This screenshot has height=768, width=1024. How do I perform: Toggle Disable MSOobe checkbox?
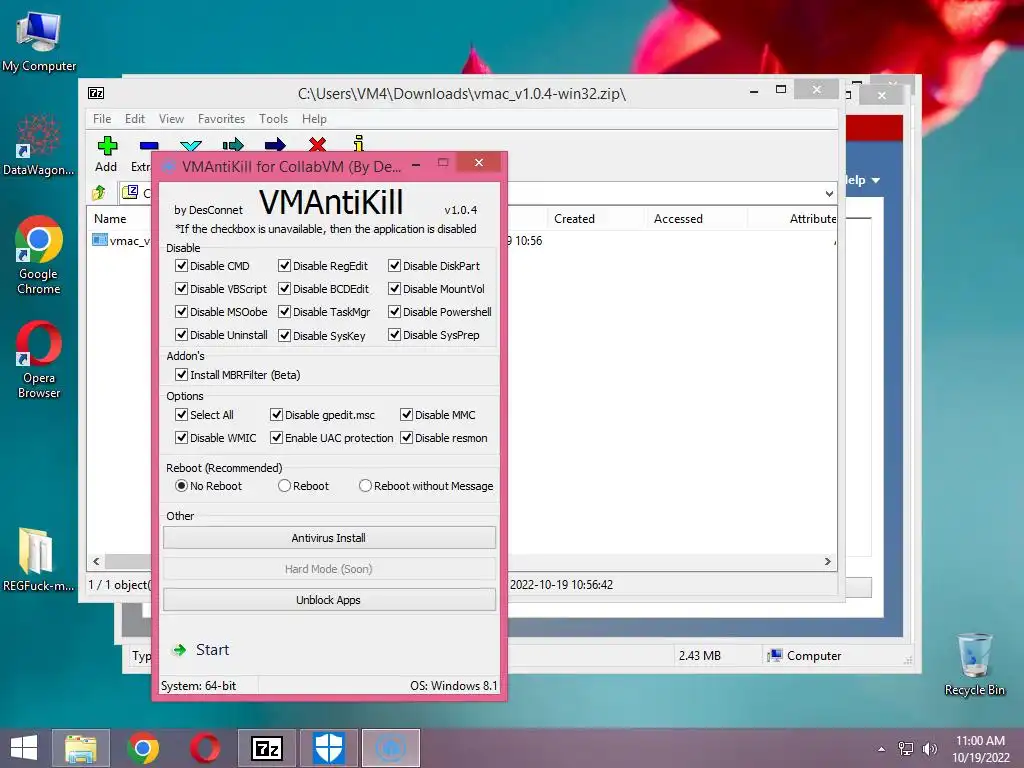182,312
